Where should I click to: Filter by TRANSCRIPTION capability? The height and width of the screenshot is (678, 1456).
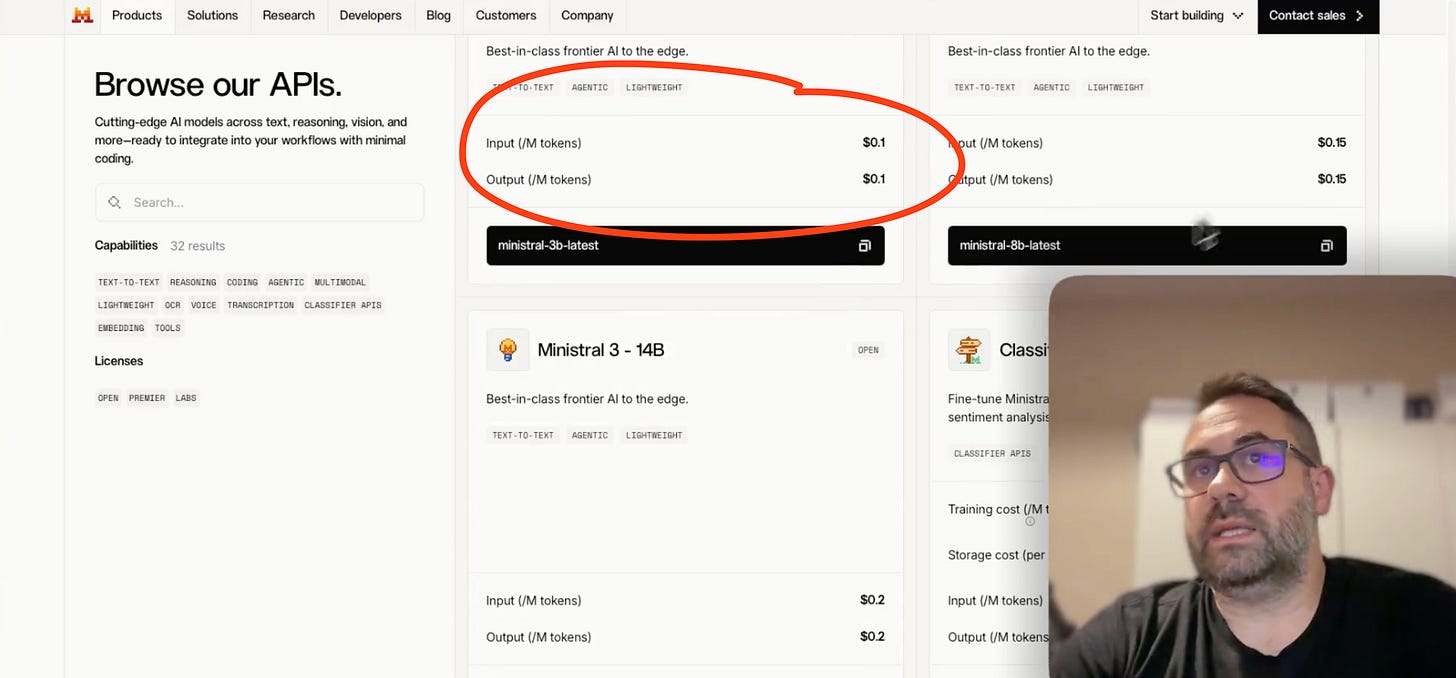(261, 305)
